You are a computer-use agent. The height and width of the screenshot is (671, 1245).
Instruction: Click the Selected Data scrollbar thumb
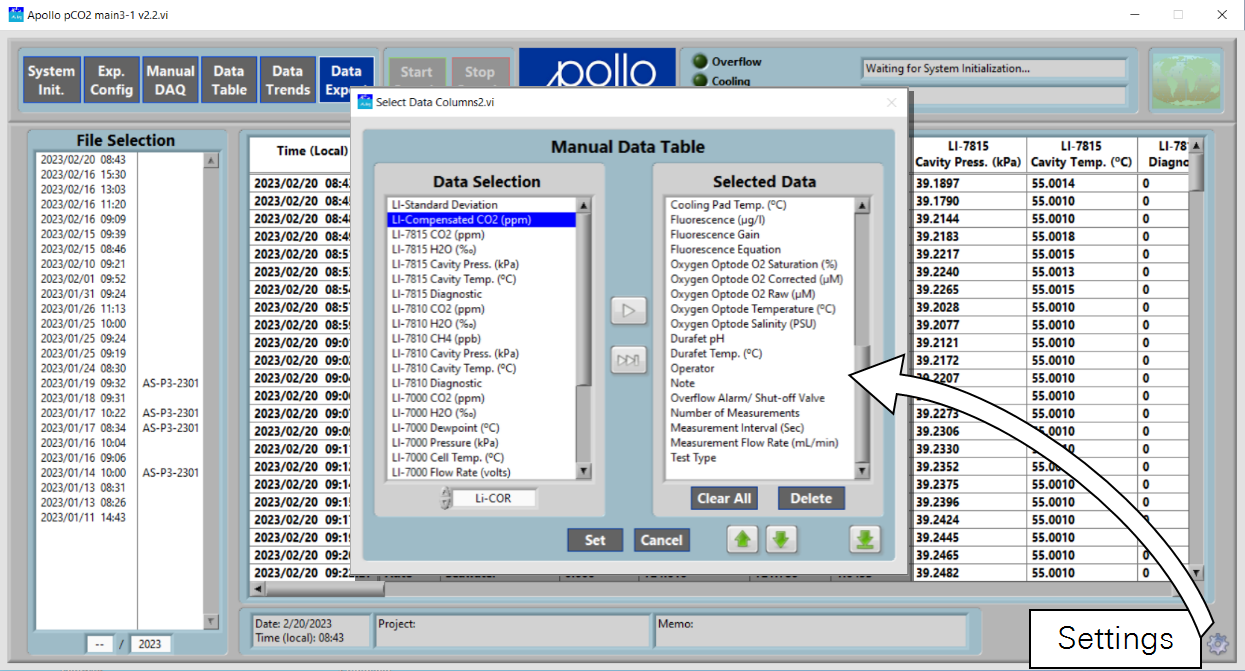coord(863,405)
